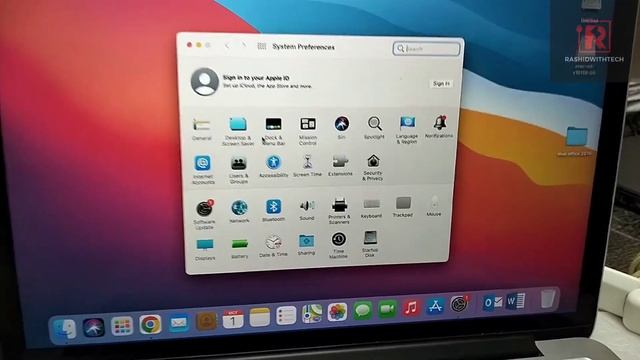
Task: Click the back navigation arrow
Action: click(x=227, y=46)
